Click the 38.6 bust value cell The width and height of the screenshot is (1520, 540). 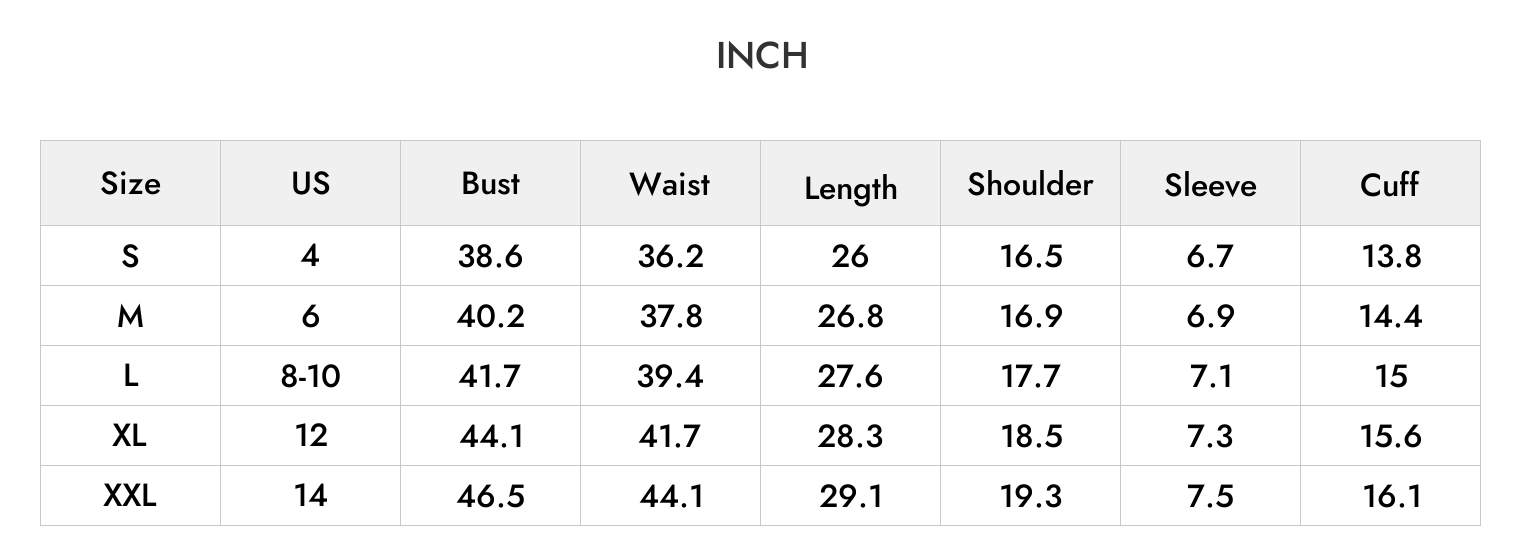[x=490, y=256]
